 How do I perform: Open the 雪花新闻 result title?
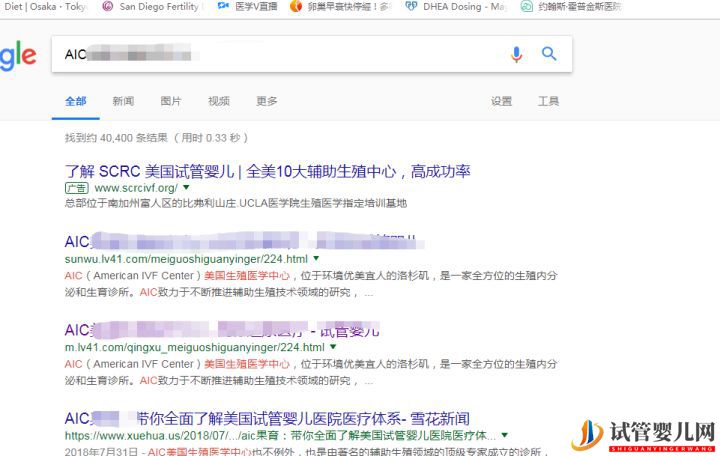267,419
